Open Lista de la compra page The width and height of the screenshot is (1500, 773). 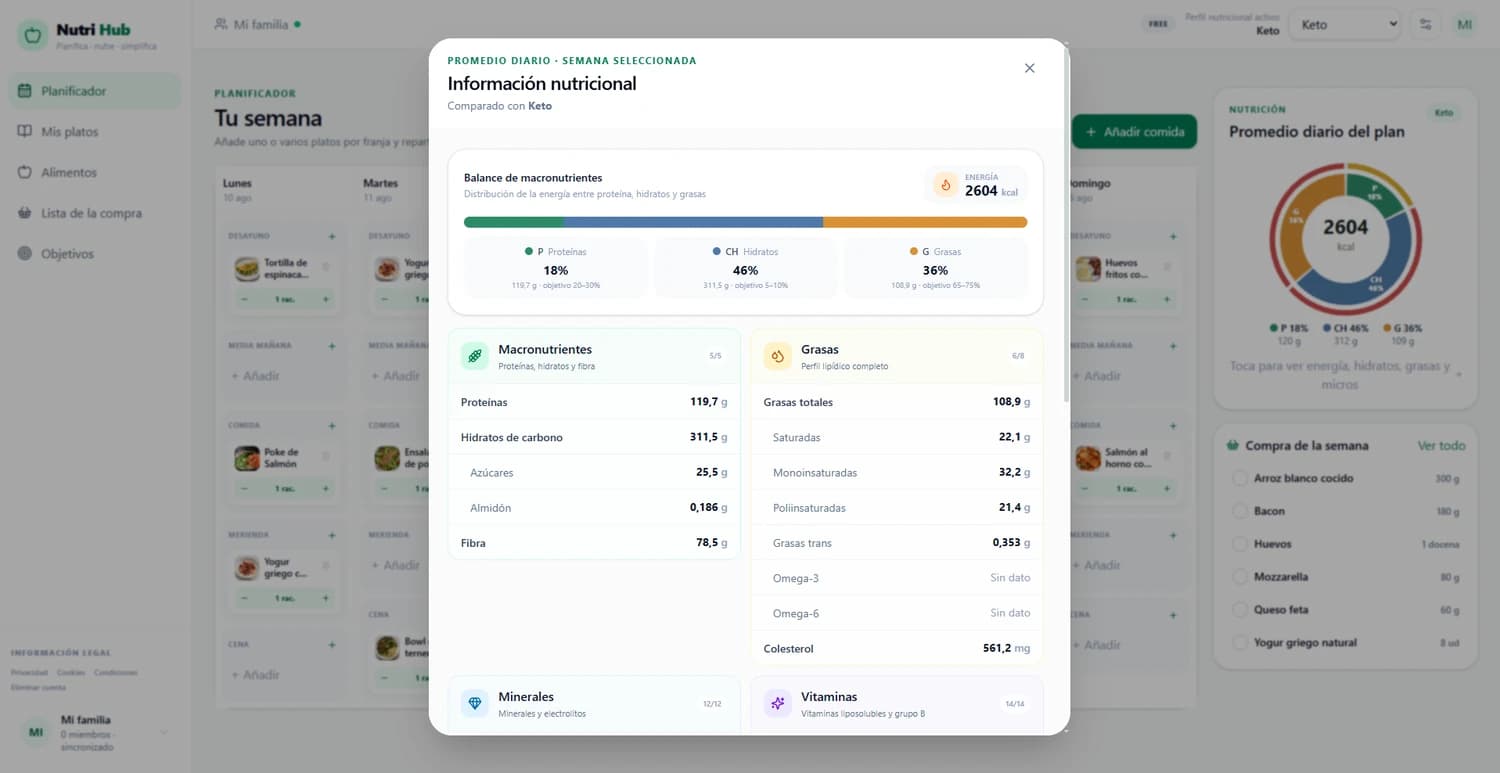pyautogui.click(x=95, y=213)
